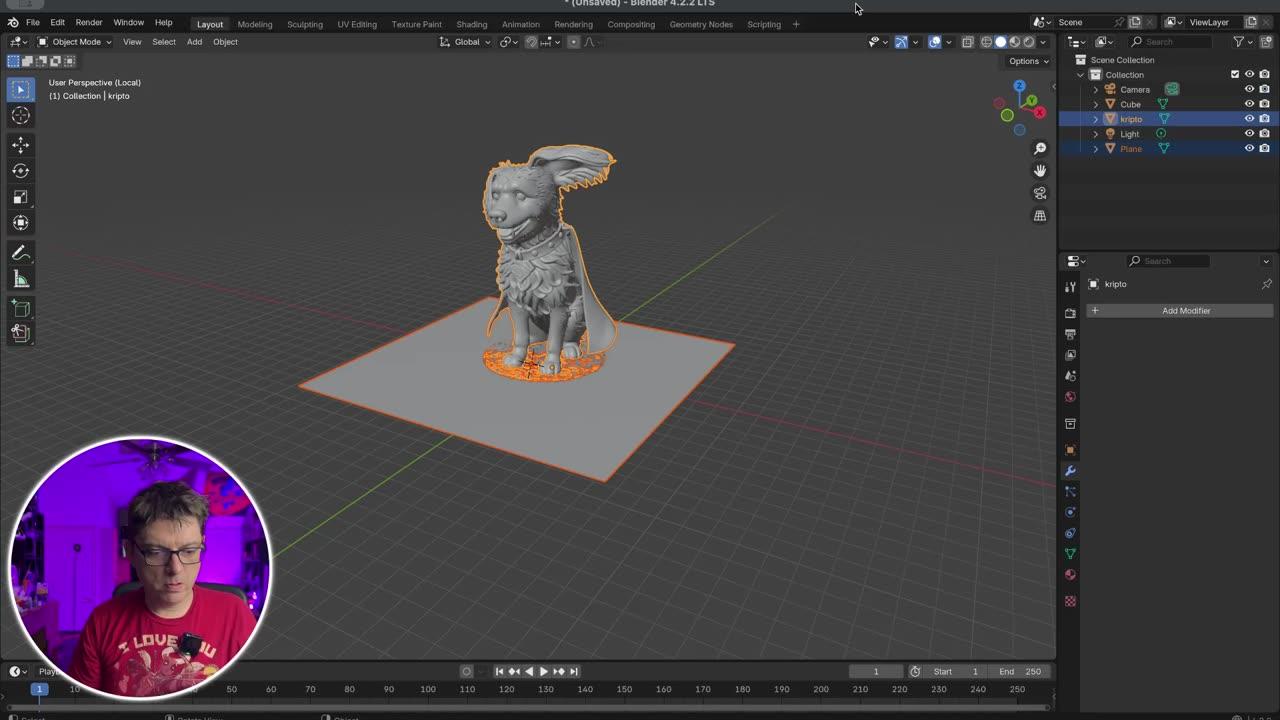
Task: Hide the kripto object in viewport
Action: pyautogui.click(x=1249, y=119)
